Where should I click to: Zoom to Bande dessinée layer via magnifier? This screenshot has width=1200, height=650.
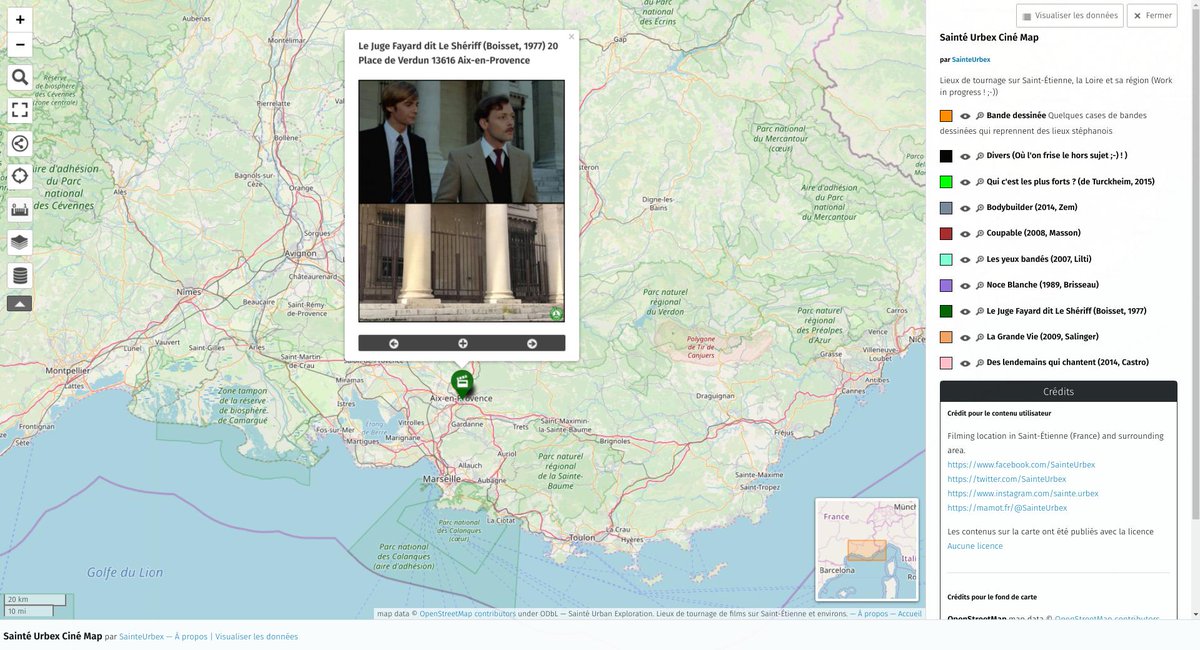(980, 116)
